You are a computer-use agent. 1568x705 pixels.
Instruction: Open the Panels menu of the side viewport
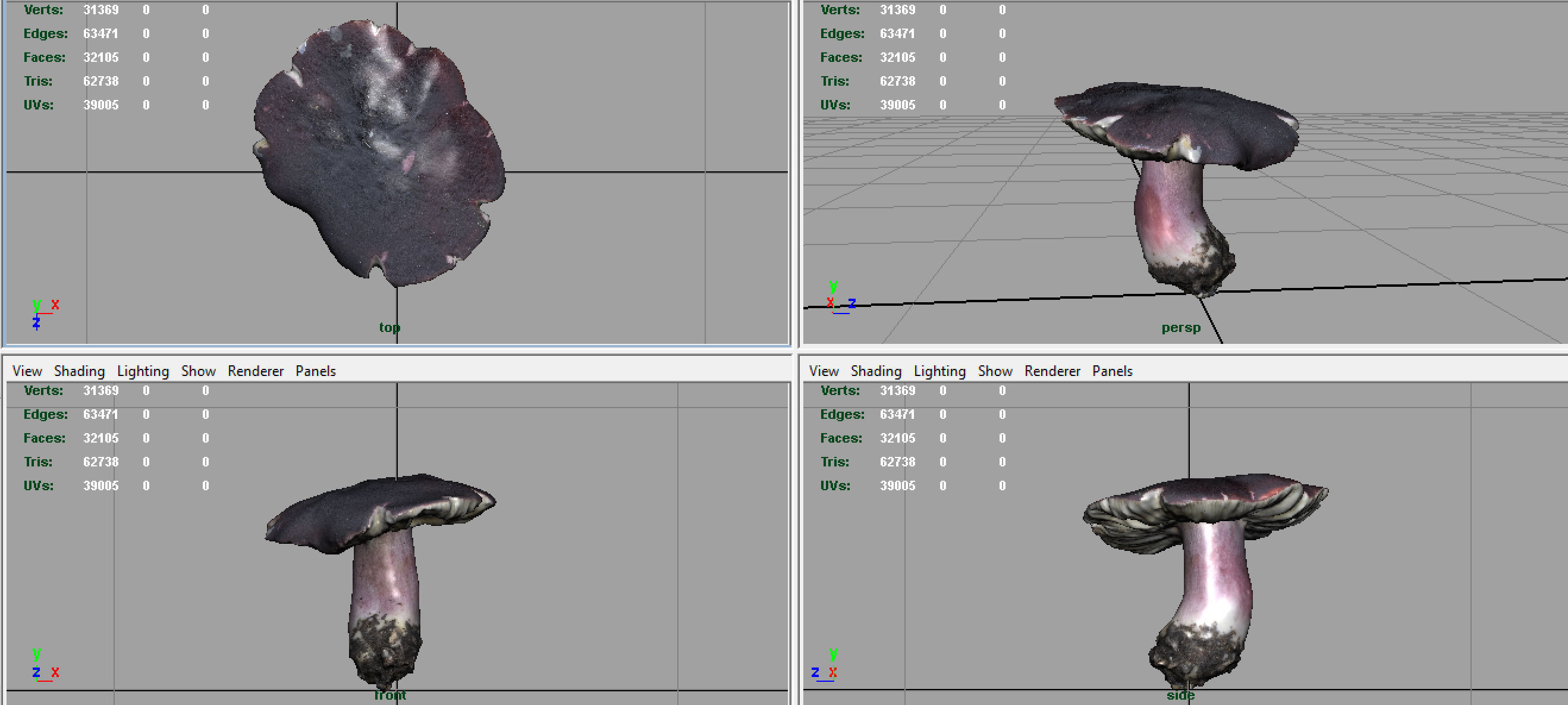[1112, 371]
